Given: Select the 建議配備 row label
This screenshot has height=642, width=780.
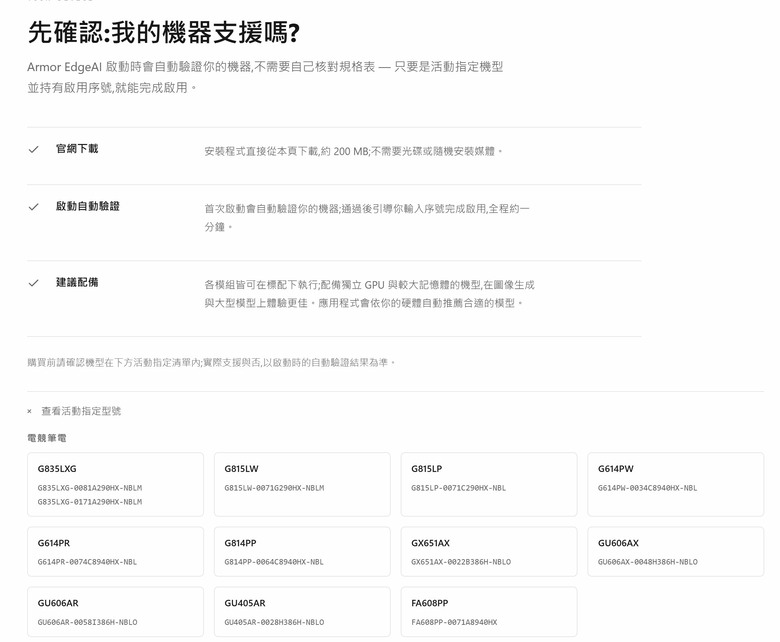Looking at the screenshot, I should click(77, 282).
